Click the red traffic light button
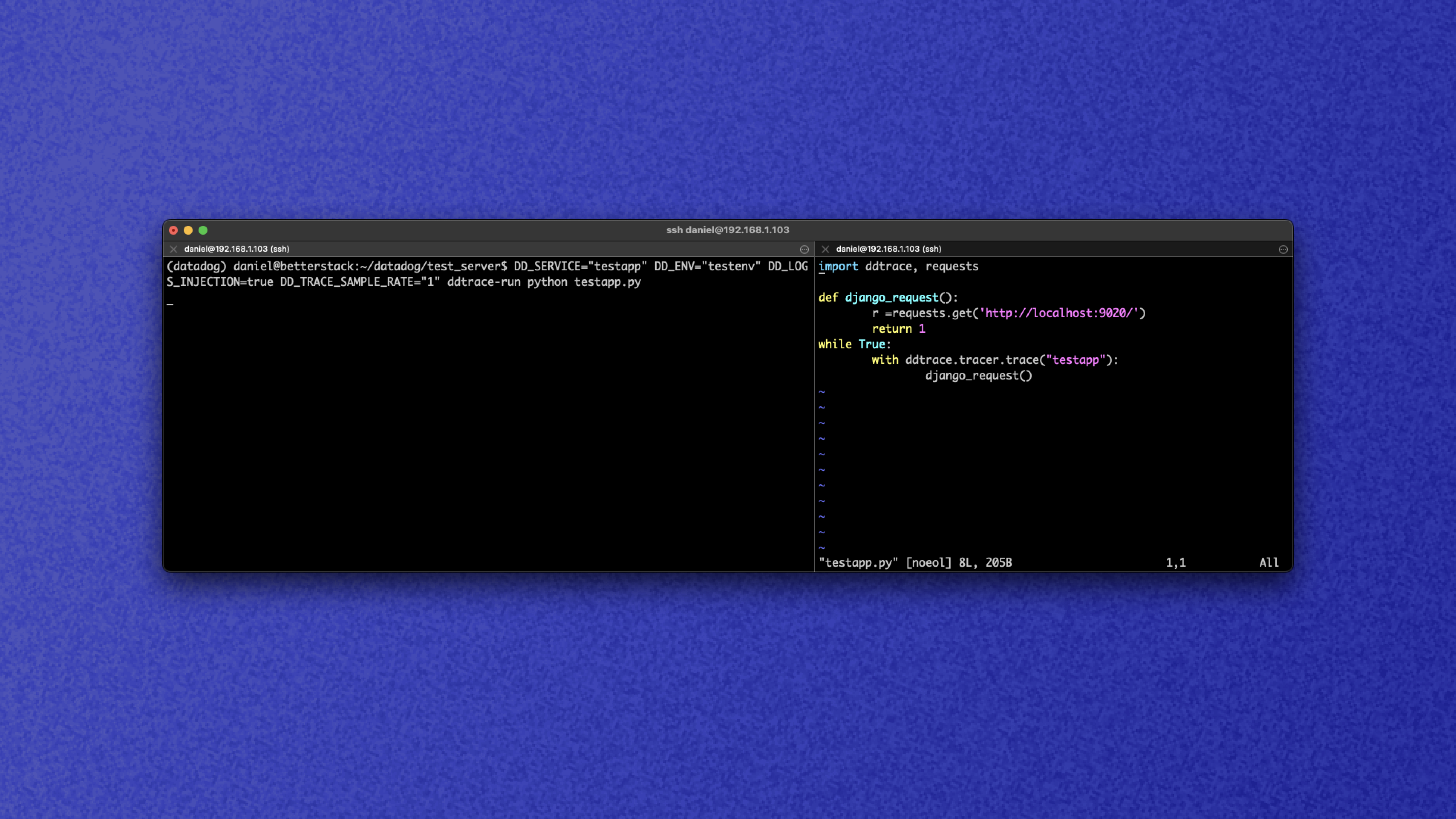 coord(174,230)
